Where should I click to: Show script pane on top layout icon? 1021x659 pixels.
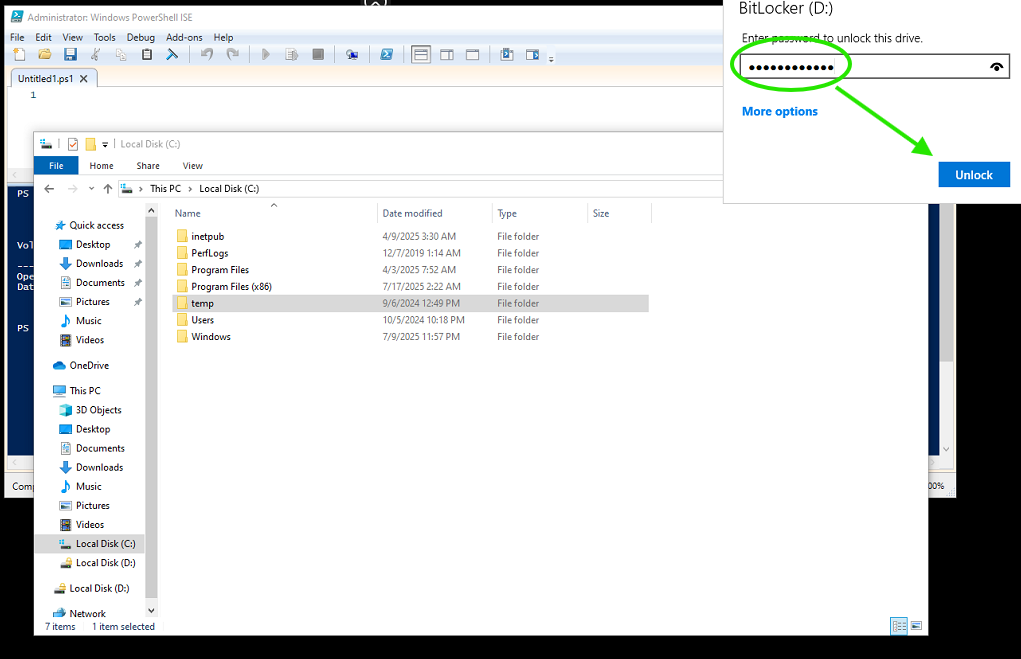421,55
